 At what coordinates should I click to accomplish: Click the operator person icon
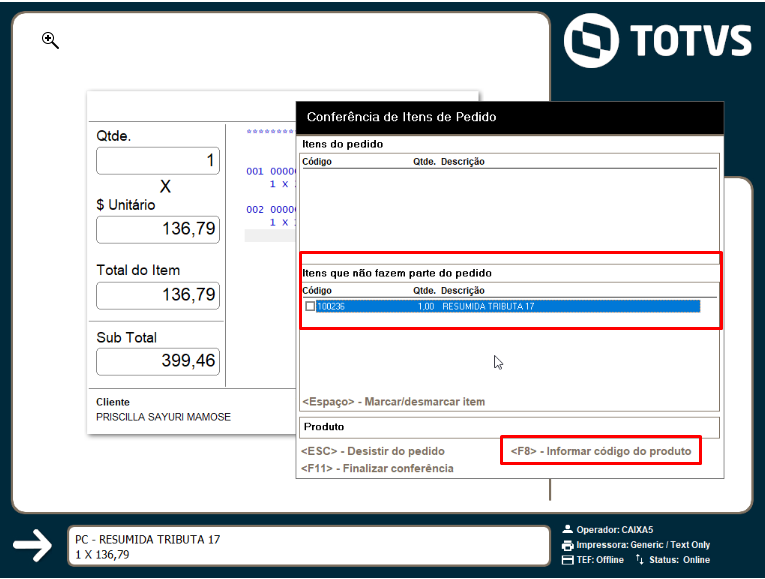(x=567, y=529)
